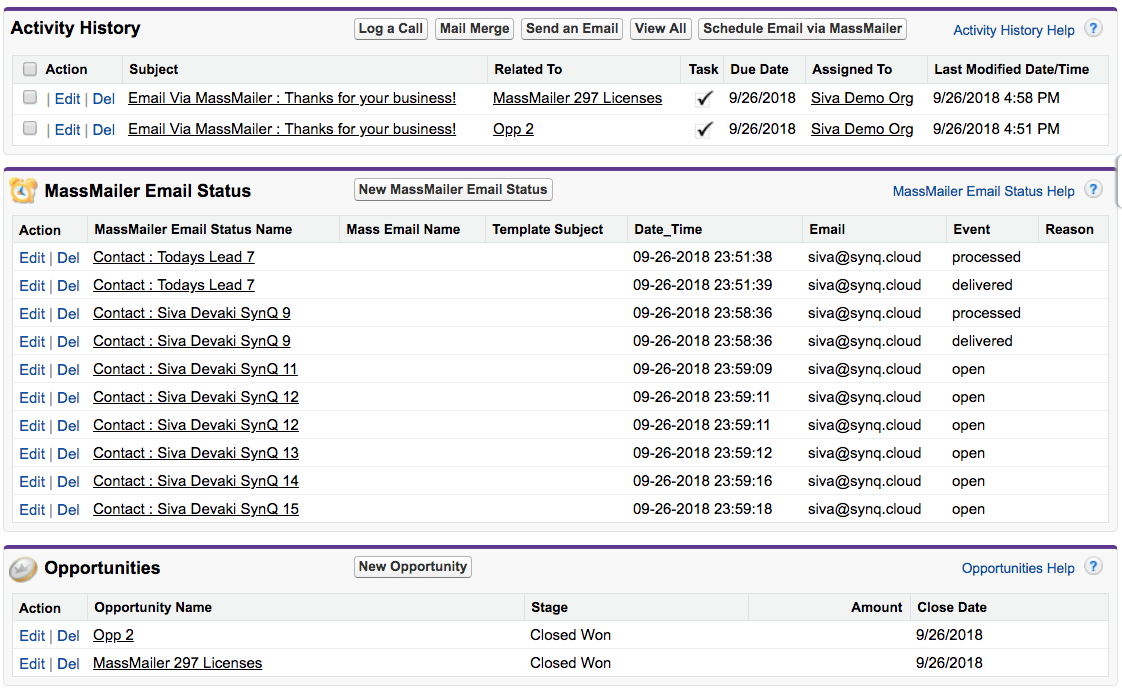Click the MassMailer Email Status help icon
The image size is (1122, 691).
(x=1093, y=190)
